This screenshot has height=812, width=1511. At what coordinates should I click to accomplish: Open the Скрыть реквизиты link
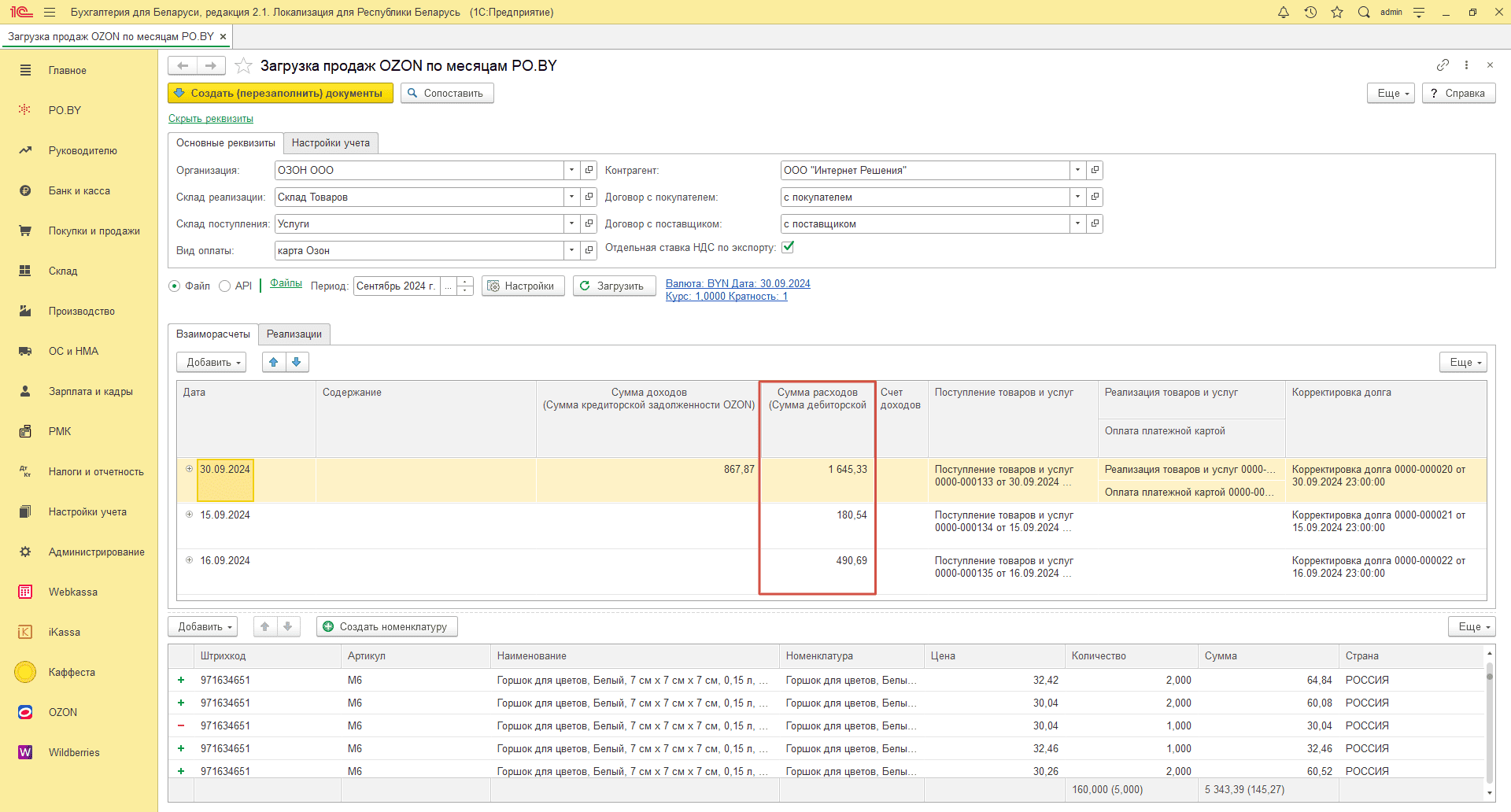pos(211,119)
